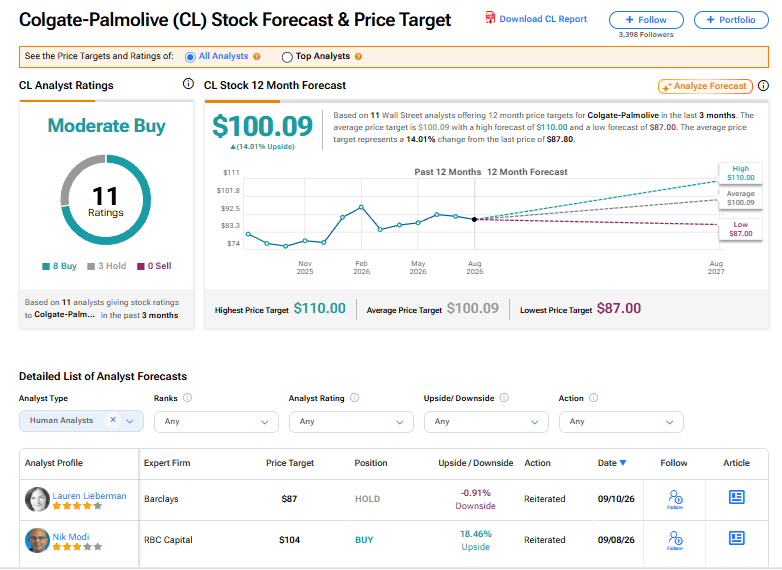Screen dimensions: 782x570
Task: Select the Top Analysts radio button
Action: pos(287,57)
